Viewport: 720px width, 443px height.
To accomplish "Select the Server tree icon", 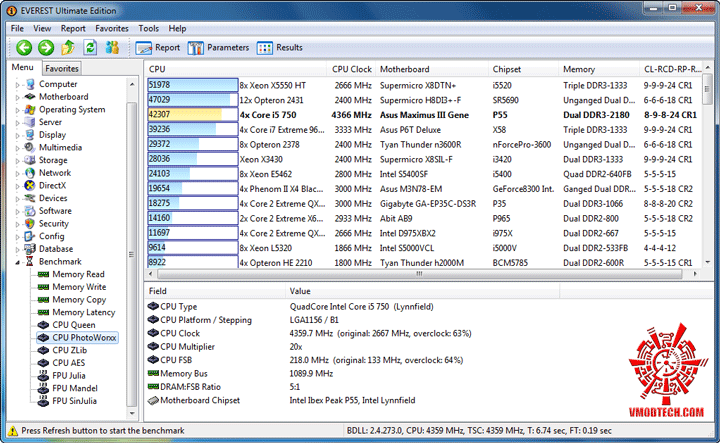I will pyautogui.click(x=30, y=122).
